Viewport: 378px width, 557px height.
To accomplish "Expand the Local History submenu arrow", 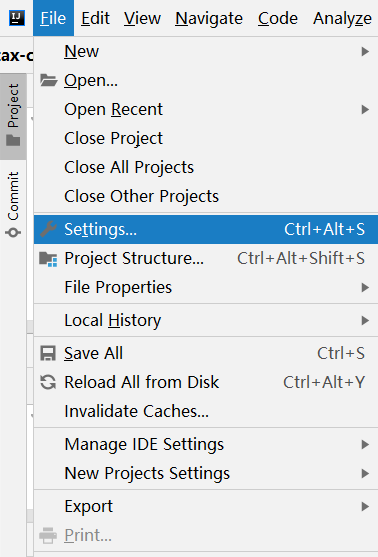I will (365, 320).
